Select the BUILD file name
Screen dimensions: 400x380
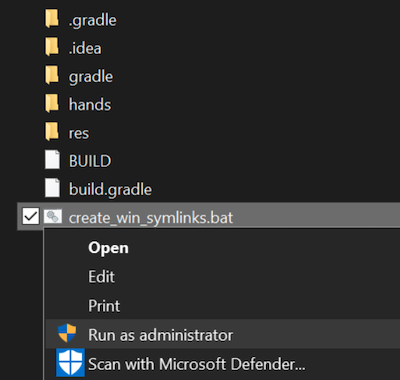click(90, 161)
